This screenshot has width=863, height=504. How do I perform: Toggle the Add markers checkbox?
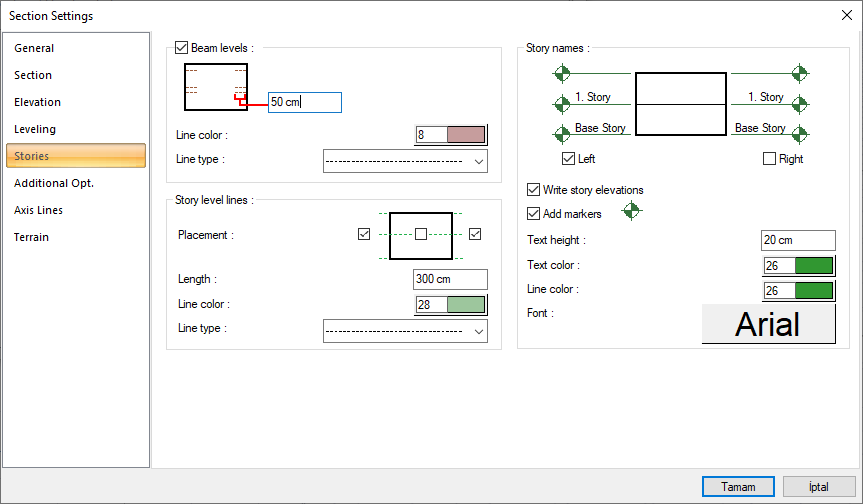tap(533, 213)
